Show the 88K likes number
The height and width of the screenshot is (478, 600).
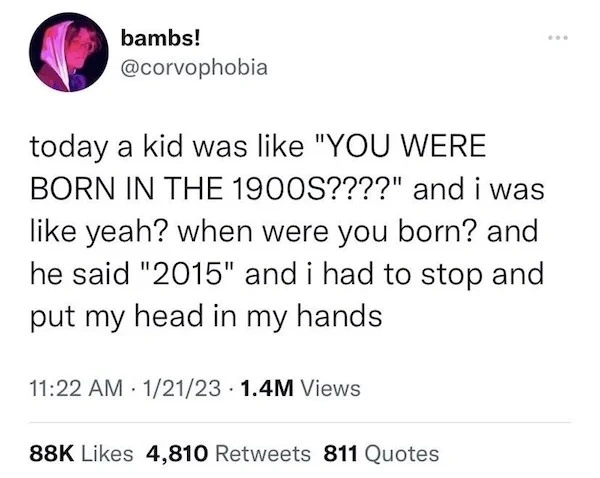pyautogui.click(x=52, y=454)
